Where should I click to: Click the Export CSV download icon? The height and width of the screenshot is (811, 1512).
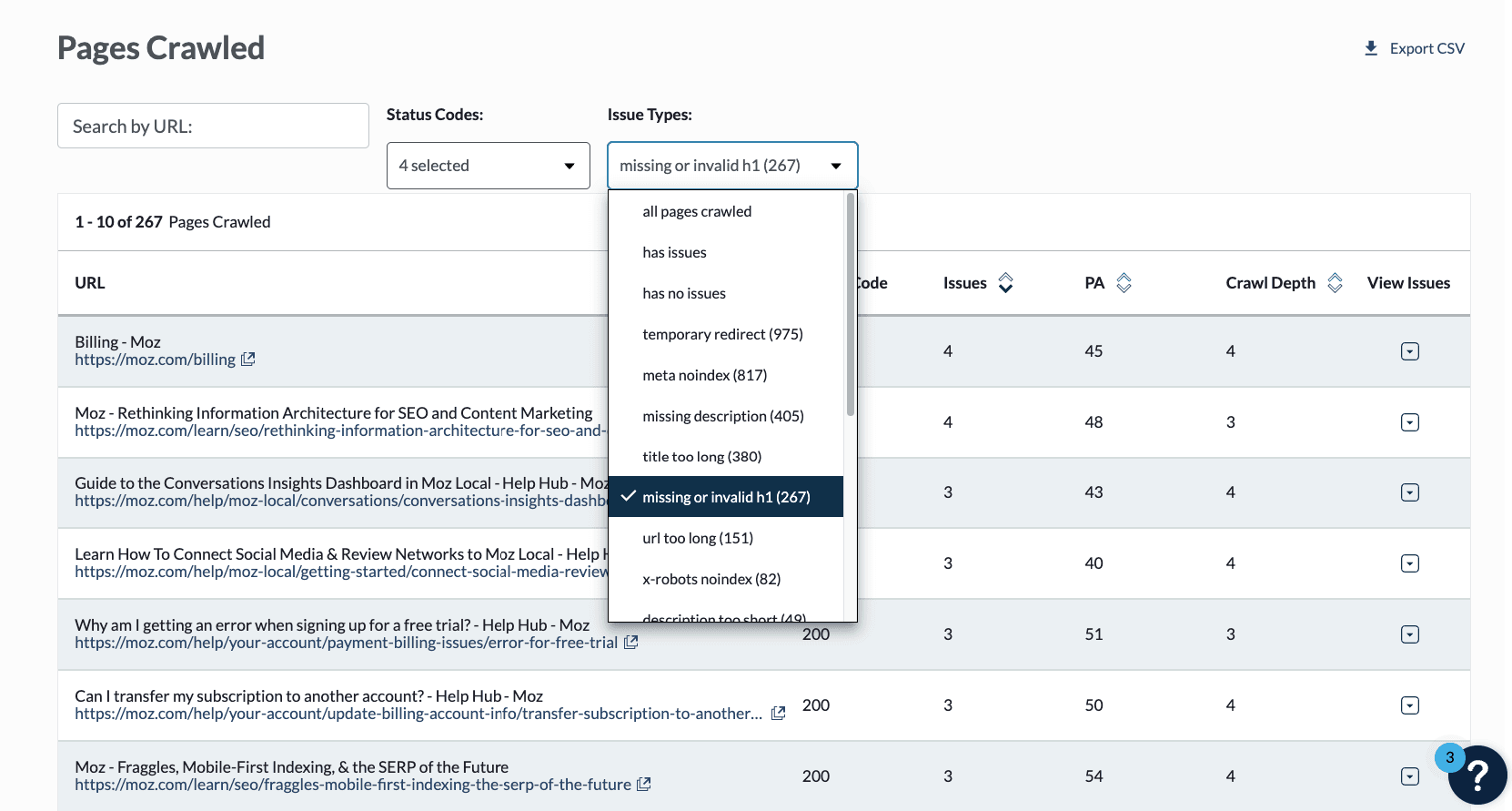[1371, 48]
